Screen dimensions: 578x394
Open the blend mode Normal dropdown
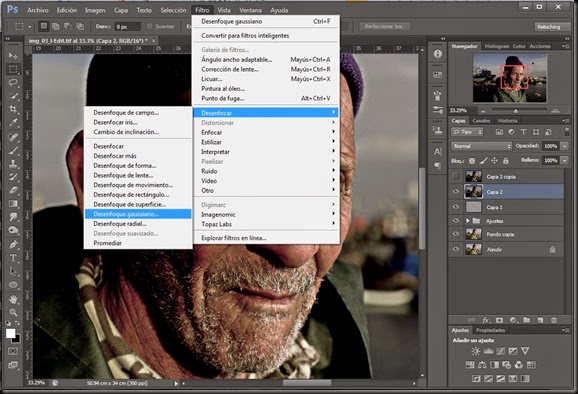coord(481,146)
